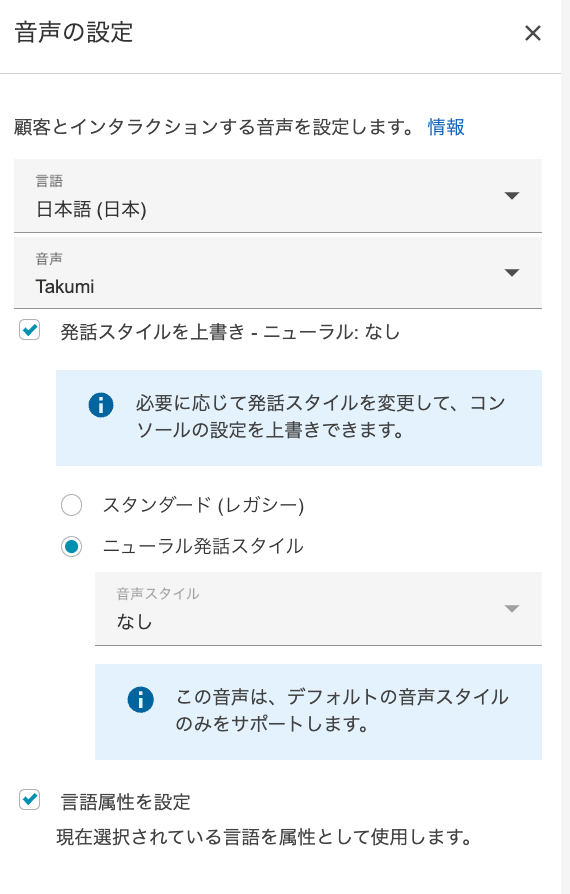Screen dimensions: 570x894
Task: Click the arrow on the 言語 field
Action: click(512, 196)
